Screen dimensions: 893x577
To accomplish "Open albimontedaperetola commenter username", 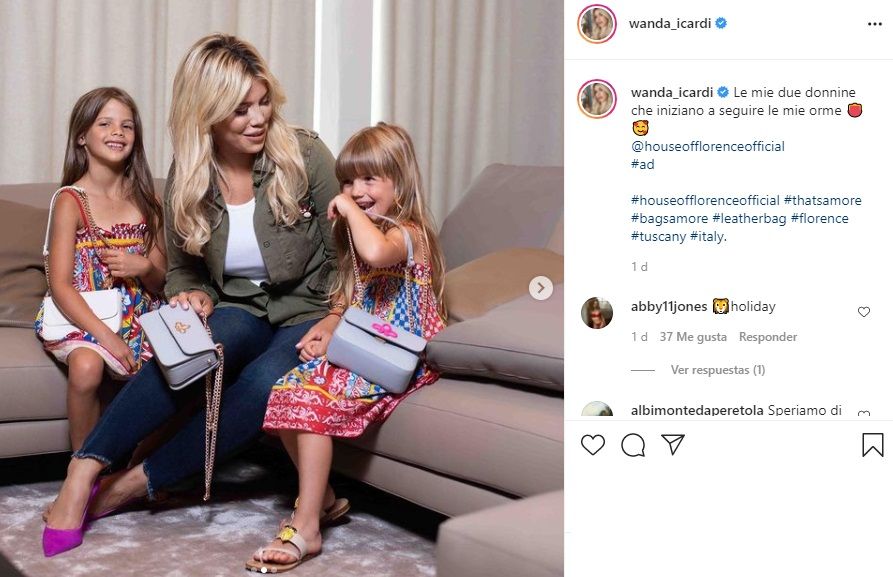I will 697,410.
